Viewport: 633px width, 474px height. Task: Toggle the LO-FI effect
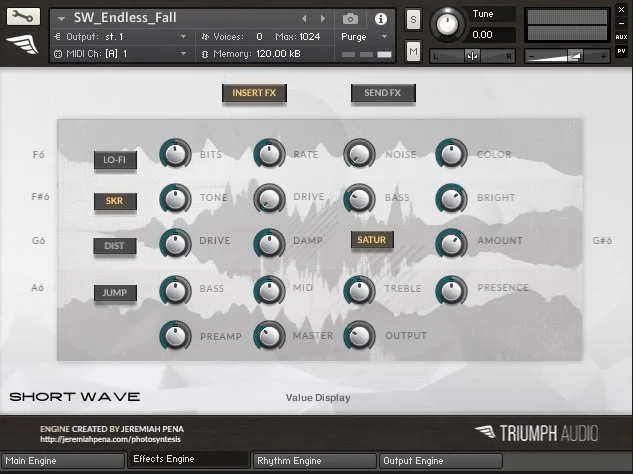pos(115,160)
